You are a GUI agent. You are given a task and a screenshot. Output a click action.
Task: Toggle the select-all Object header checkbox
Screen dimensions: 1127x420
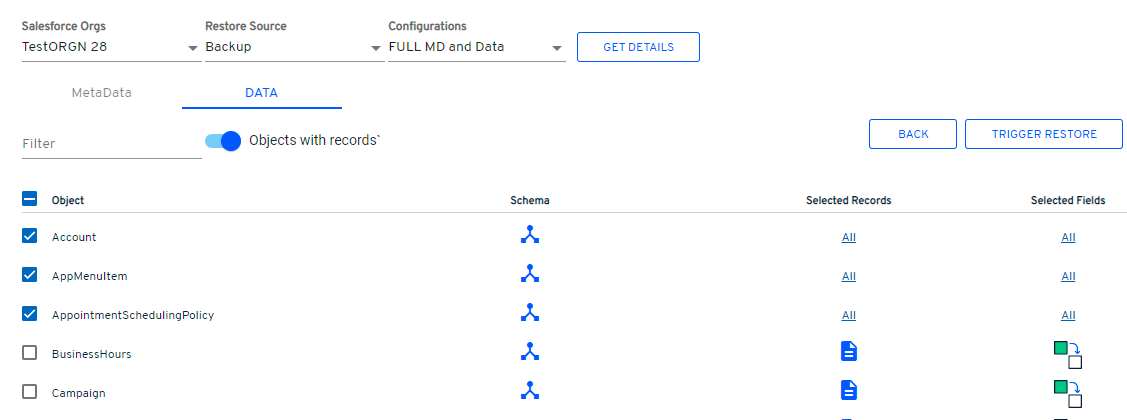[x=29, y=199]
